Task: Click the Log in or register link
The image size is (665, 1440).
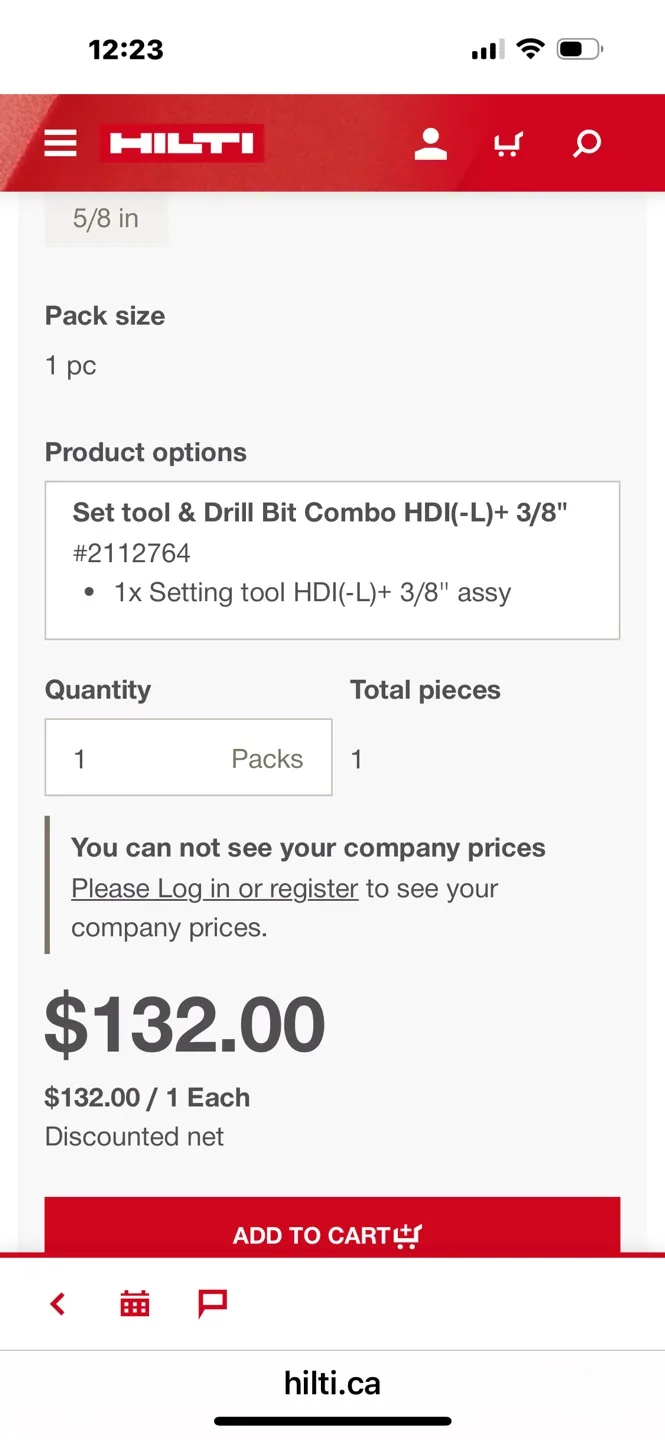Action: pos(213,888)
